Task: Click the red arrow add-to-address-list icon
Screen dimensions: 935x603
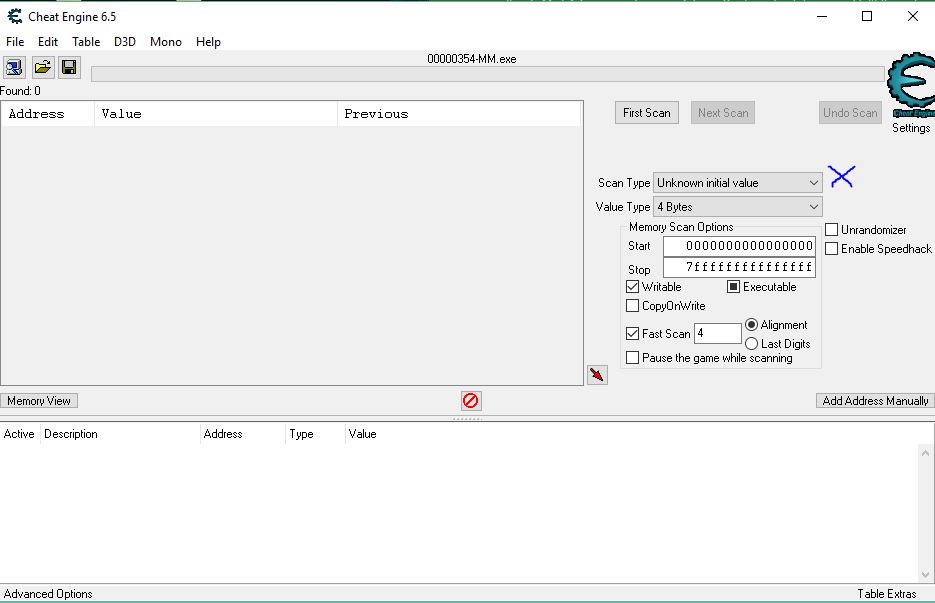Action: pyautogui.click(x=597, y=375)
